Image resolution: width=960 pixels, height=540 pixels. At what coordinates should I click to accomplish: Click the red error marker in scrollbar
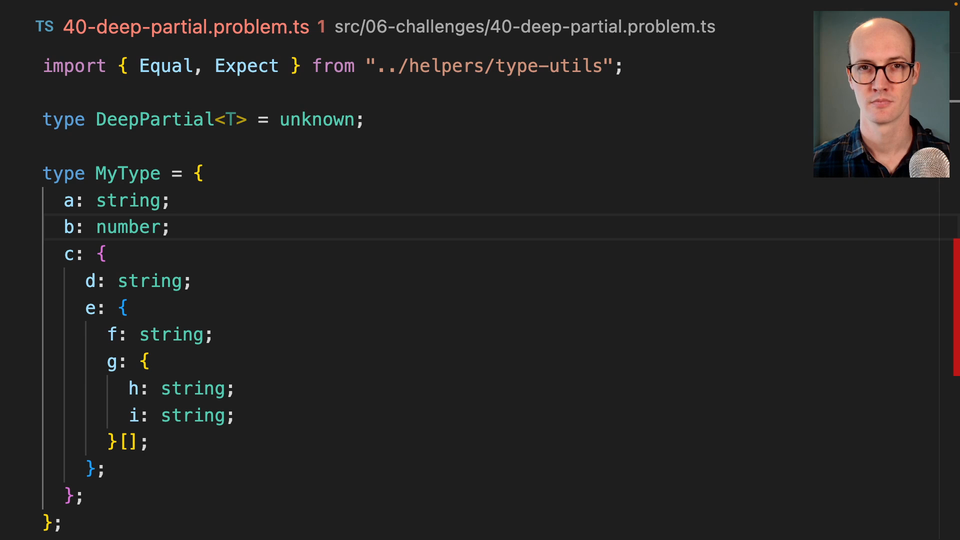(956, 306)
